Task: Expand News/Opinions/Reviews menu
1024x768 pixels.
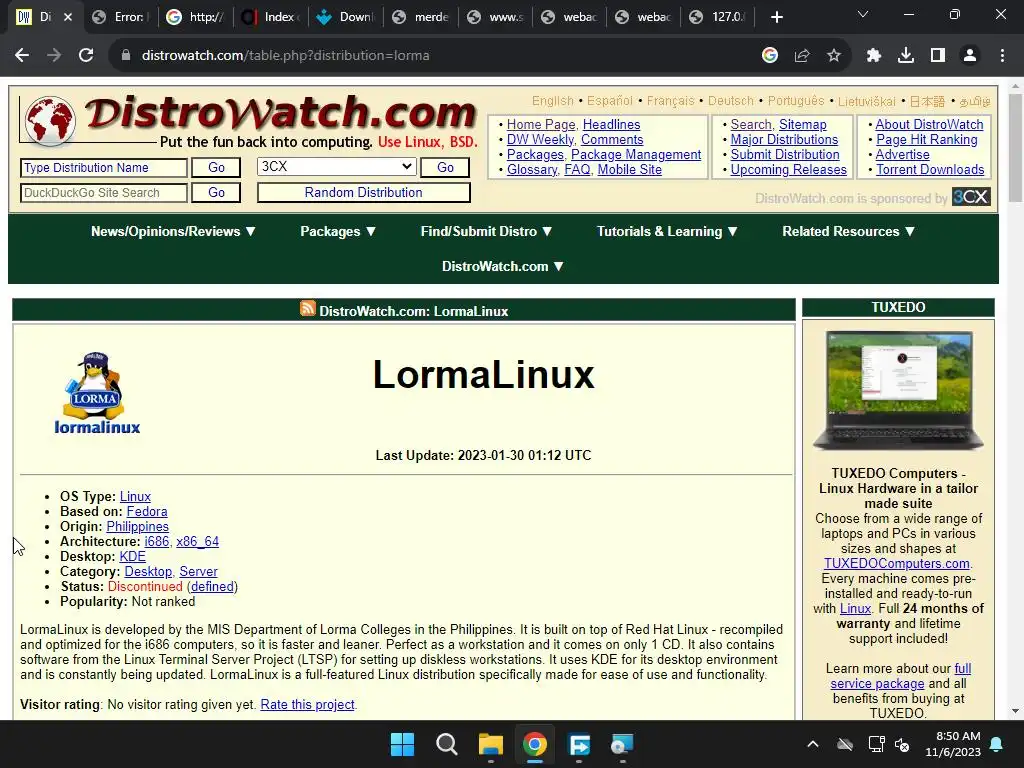Action: click(173, 231)
